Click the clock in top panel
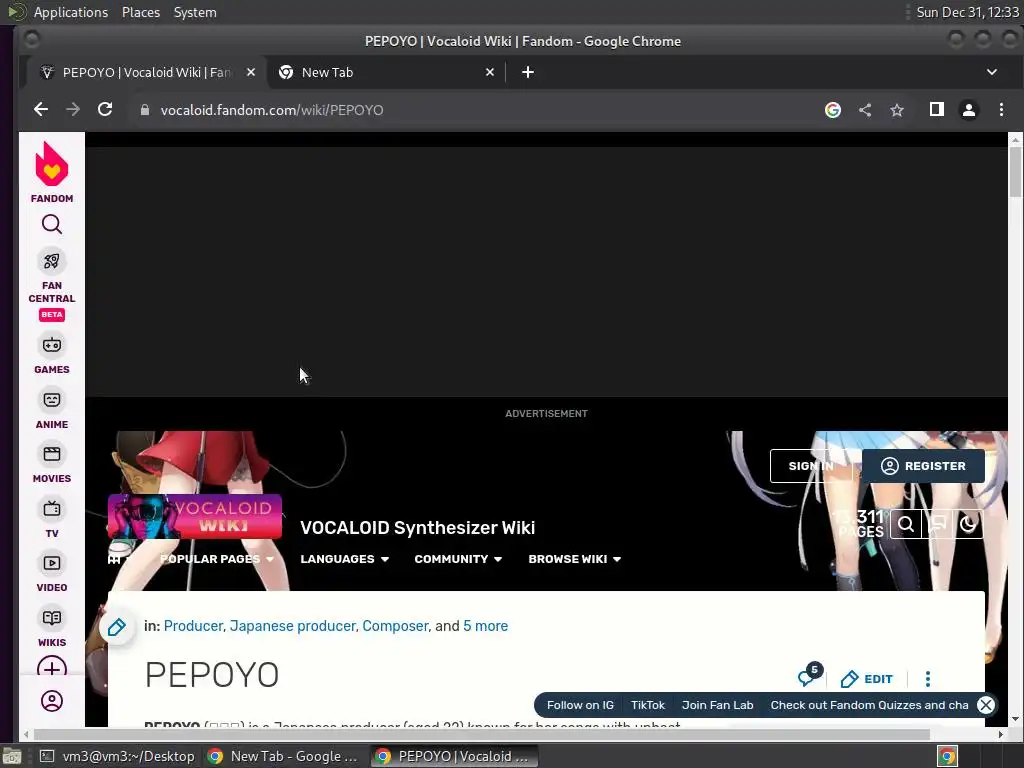 point(967,12)
